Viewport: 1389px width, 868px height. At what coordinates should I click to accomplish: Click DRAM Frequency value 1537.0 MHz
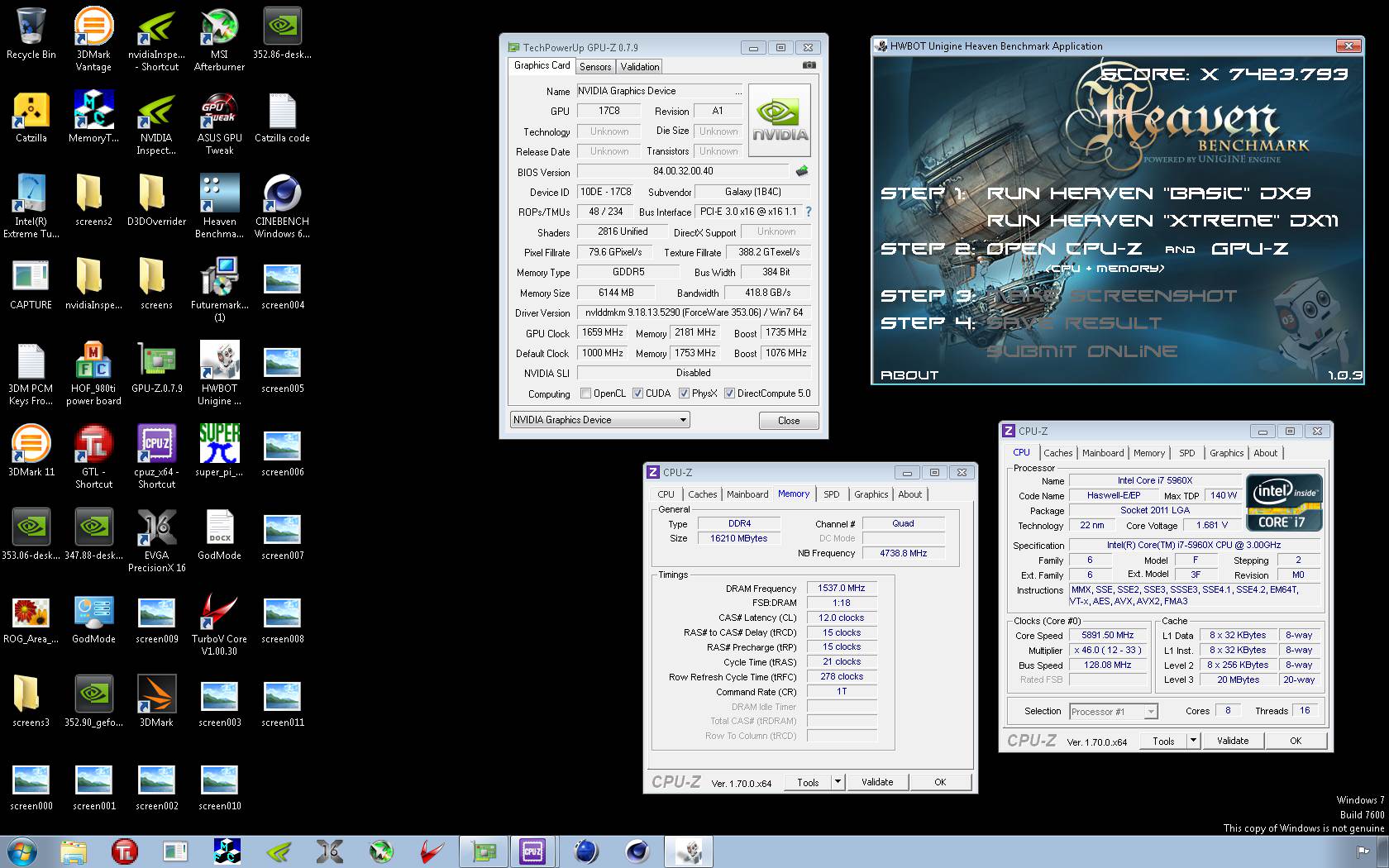tap(841, 588)
